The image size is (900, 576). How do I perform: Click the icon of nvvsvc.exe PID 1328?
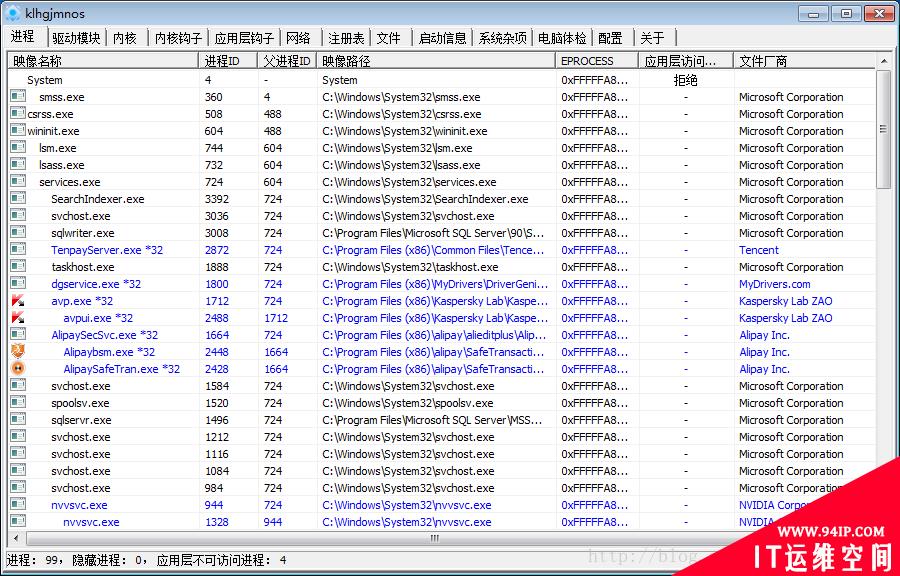coord(18,521)
